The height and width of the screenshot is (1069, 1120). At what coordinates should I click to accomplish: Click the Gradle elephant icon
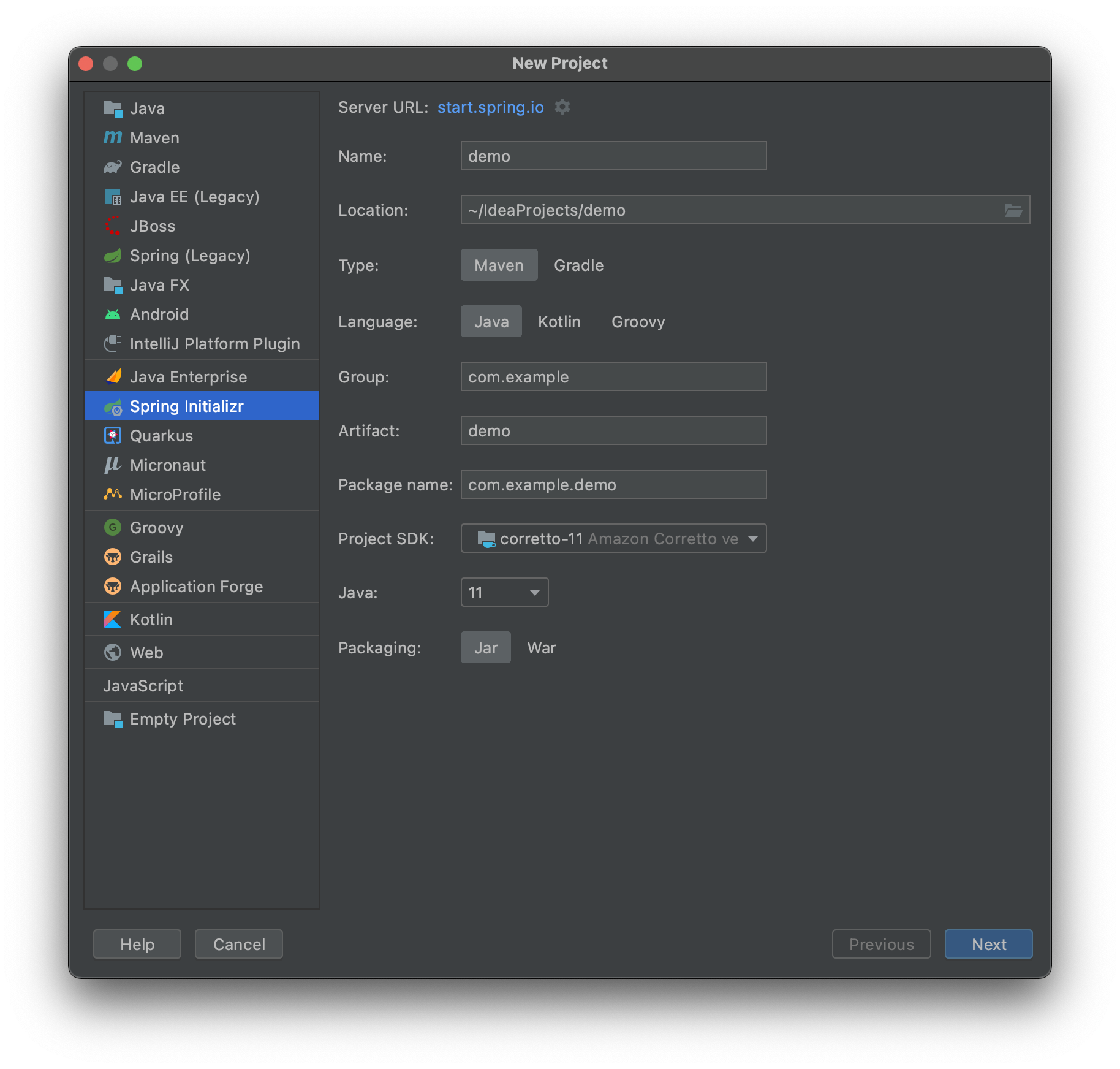coord(113,167)
